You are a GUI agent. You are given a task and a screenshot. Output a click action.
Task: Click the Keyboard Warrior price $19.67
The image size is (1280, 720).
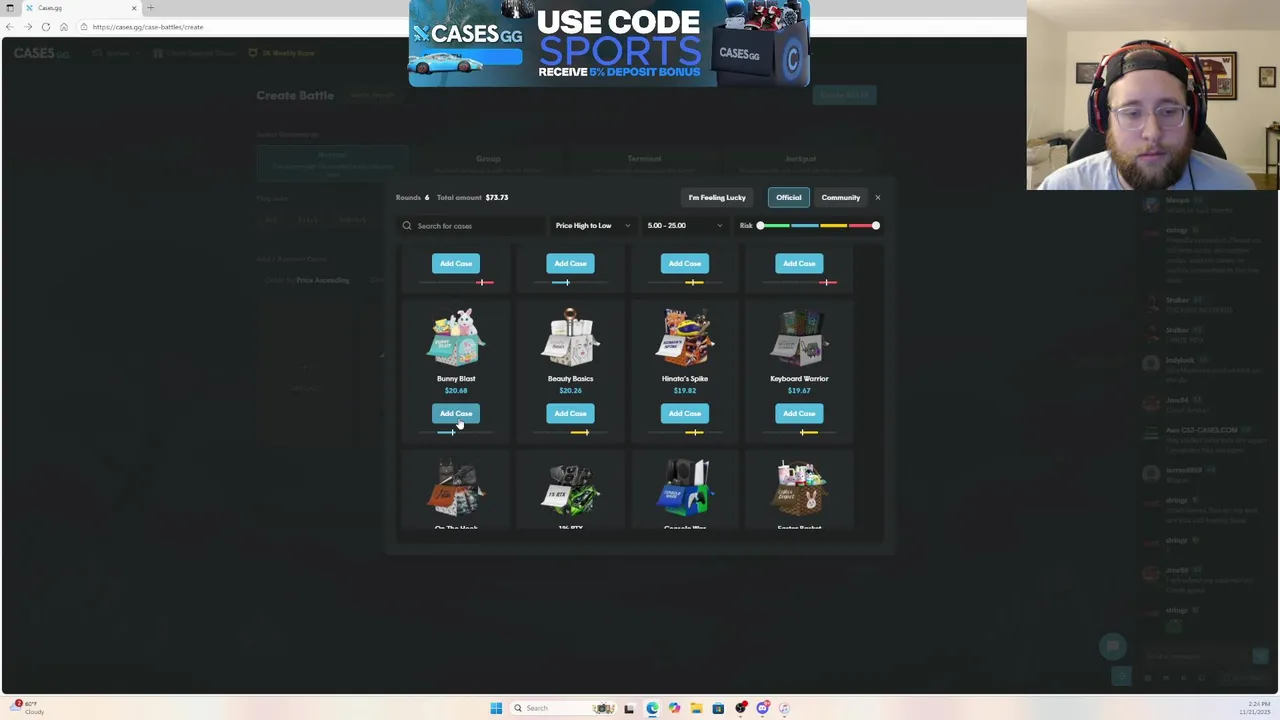pyautogui.click(x=799, y=391)
